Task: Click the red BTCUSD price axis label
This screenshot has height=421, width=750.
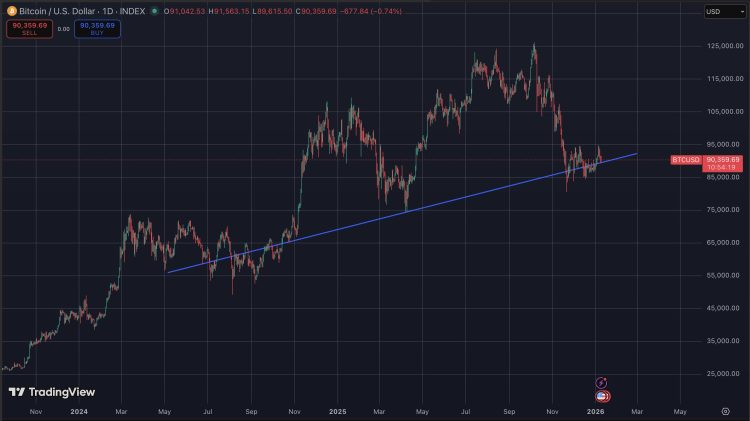Action: (x=686, y=160)
